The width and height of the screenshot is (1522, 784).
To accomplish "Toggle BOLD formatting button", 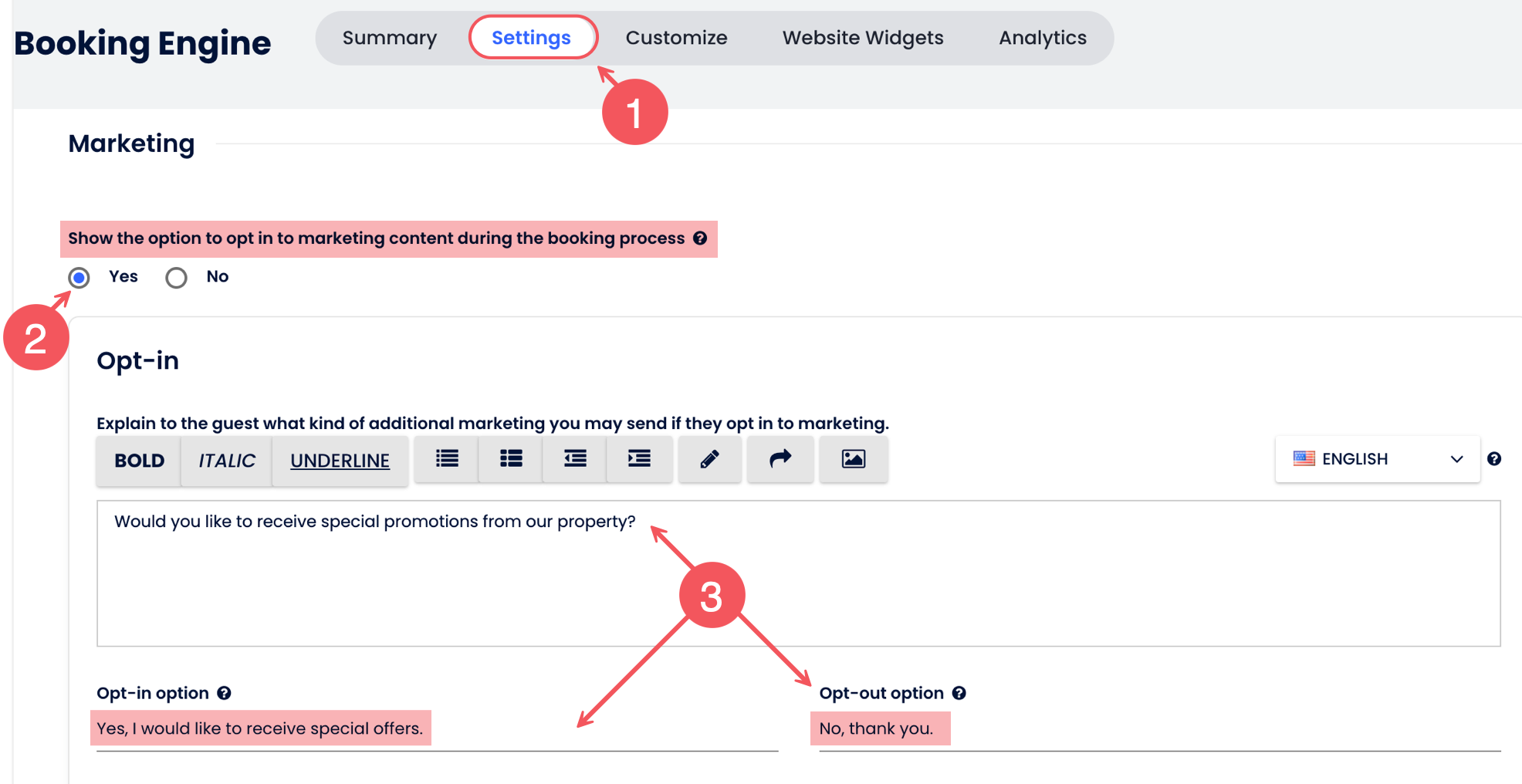I will pyautogui.click(x=139, y=461).
